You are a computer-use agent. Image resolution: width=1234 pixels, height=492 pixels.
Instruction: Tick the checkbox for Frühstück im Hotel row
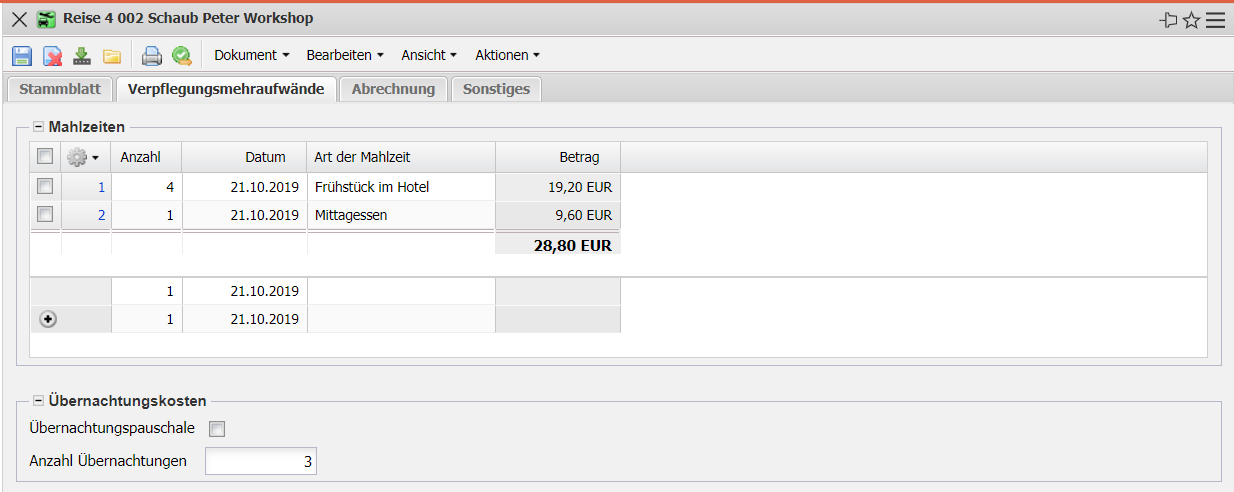[x=44, y=186]
